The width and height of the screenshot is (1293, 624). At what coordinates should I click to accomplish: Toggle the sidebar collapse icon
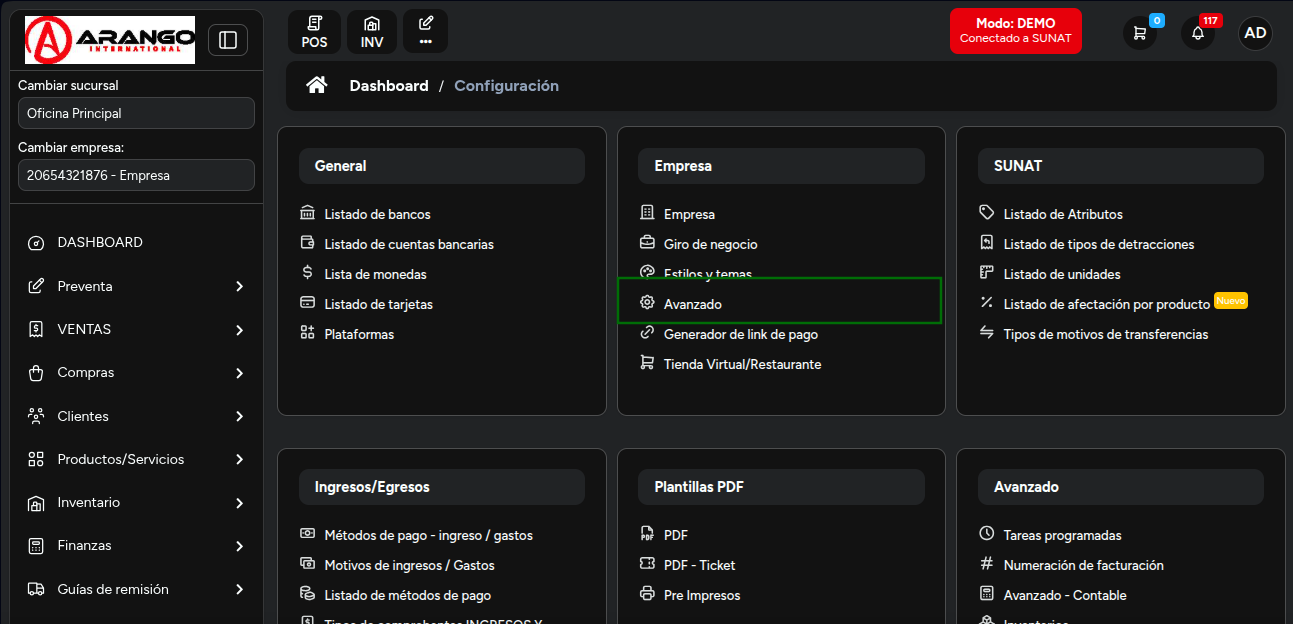pyautogui.click(x=228, y=40)
